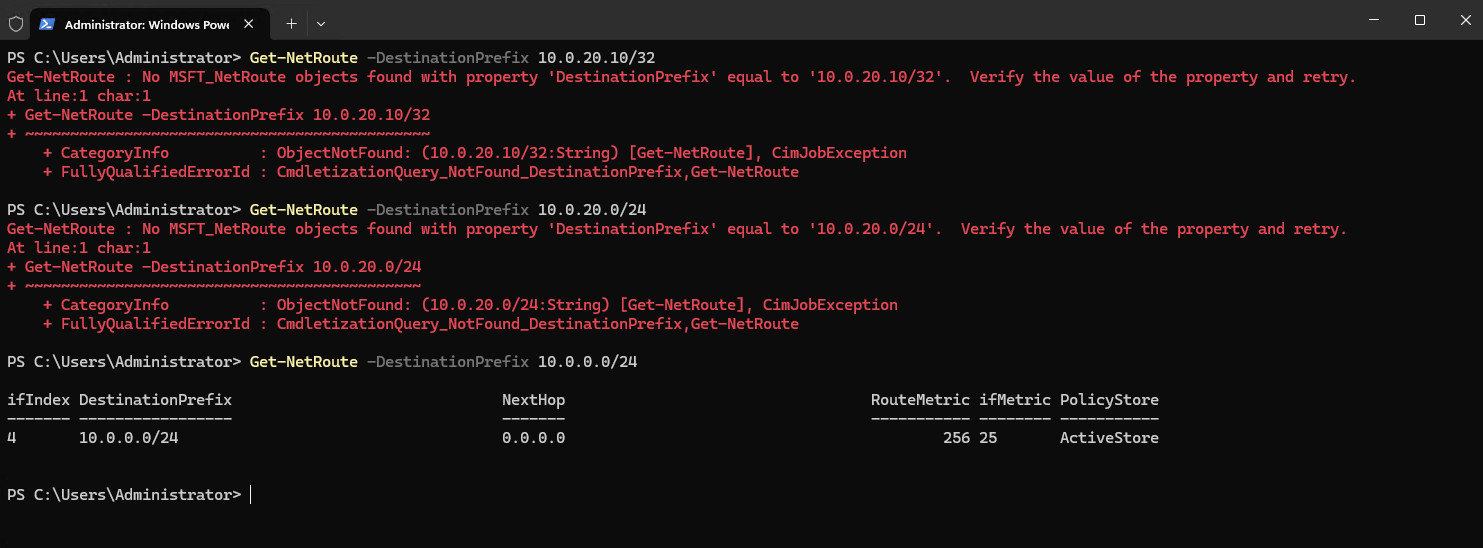
Task: Click the empty prompt line at the bottom
Action: 741,495
